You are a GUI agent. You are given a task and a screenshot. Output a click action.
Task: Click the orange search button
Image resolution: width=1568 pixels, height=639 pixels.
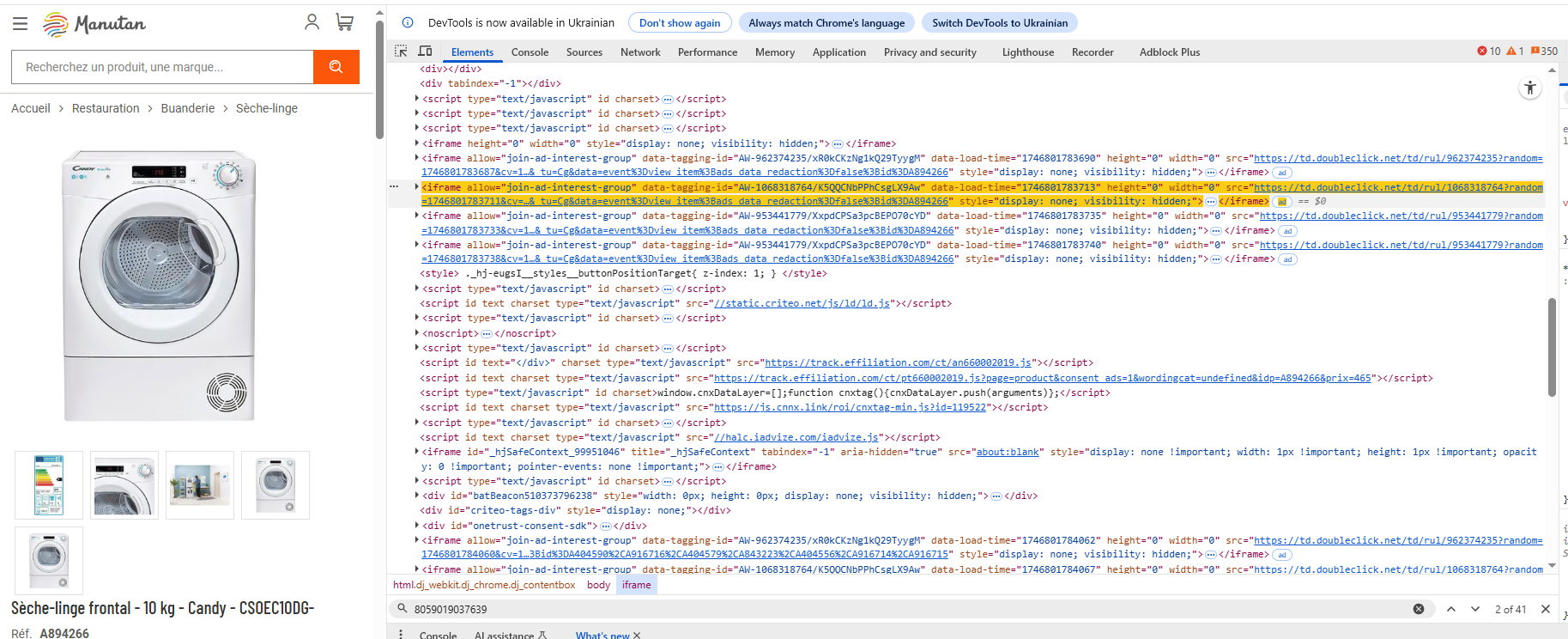336,67
